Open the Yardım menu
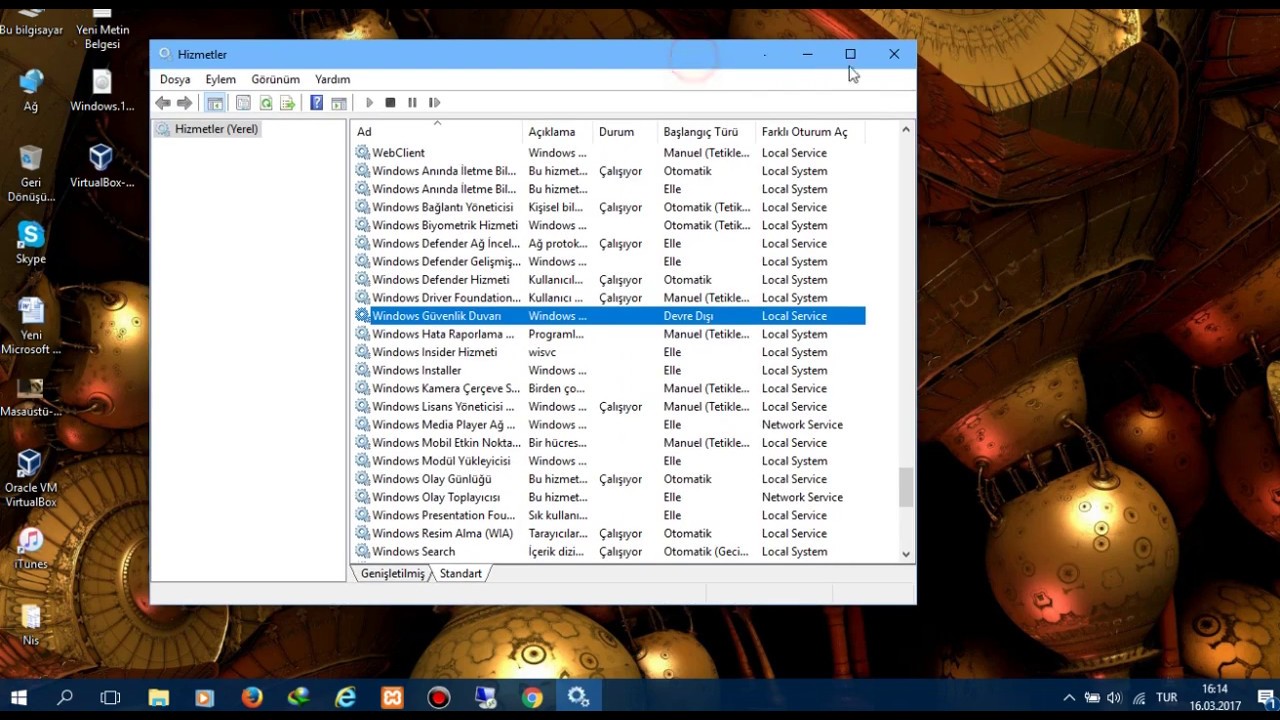This screenshot has width=1280, height=720. 332,79
